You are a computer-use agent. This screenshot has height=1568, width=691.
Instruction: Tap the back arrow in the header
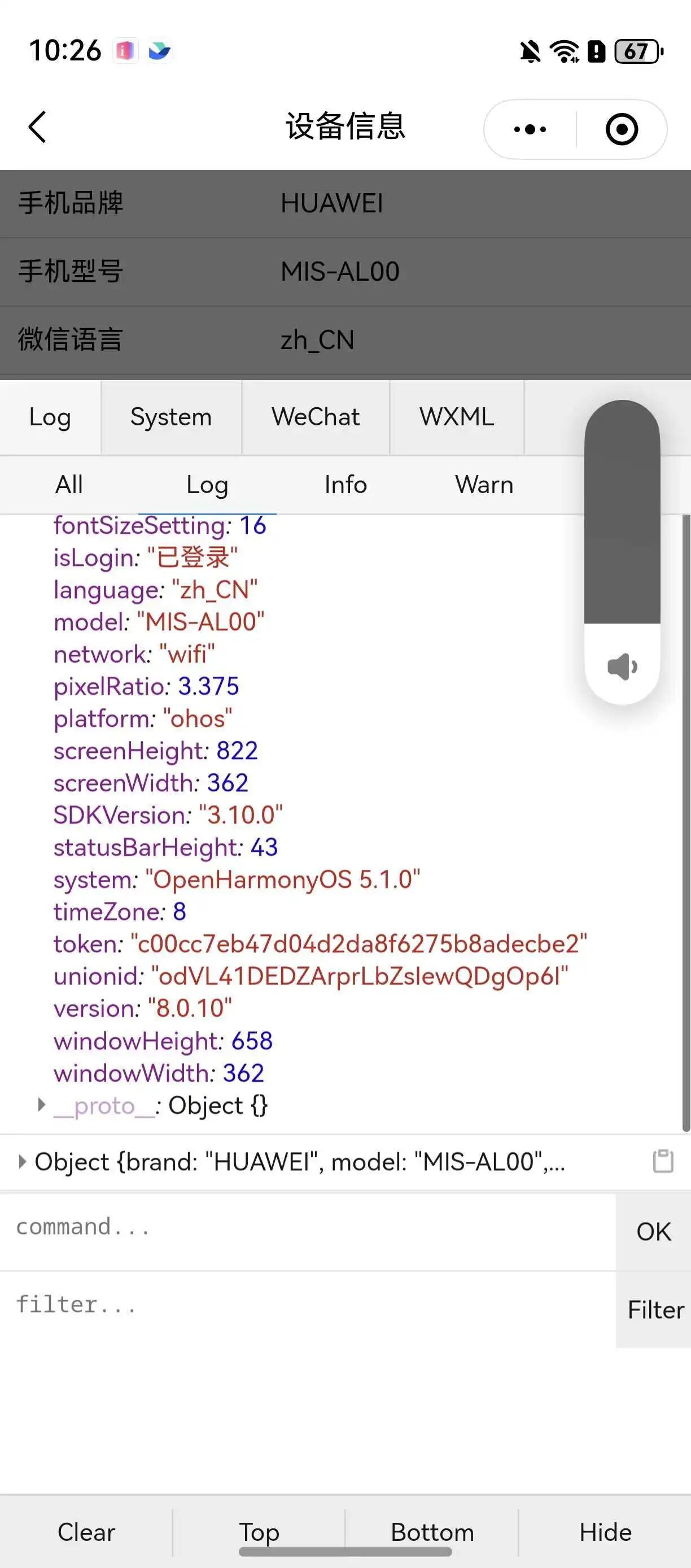(38, 127)
